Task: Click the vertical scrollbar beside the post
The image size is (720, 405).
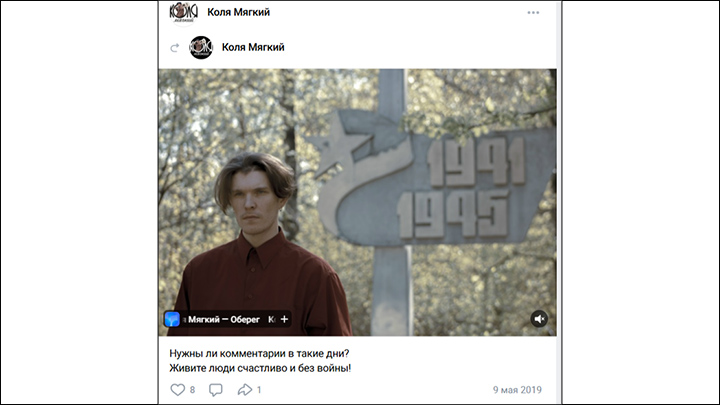Action: point(559,202)
